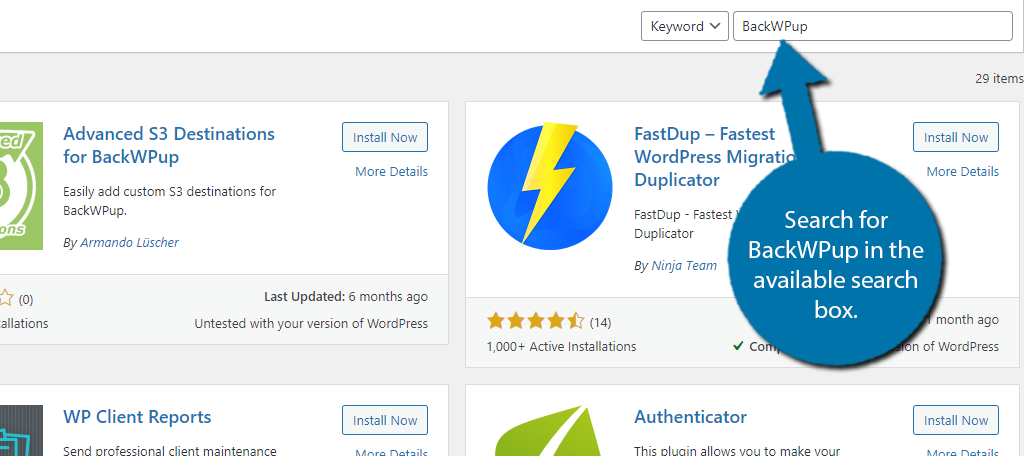
Task: Click the Advanced S3 Destinations green plugin icon
Action: tap(22, 186)
